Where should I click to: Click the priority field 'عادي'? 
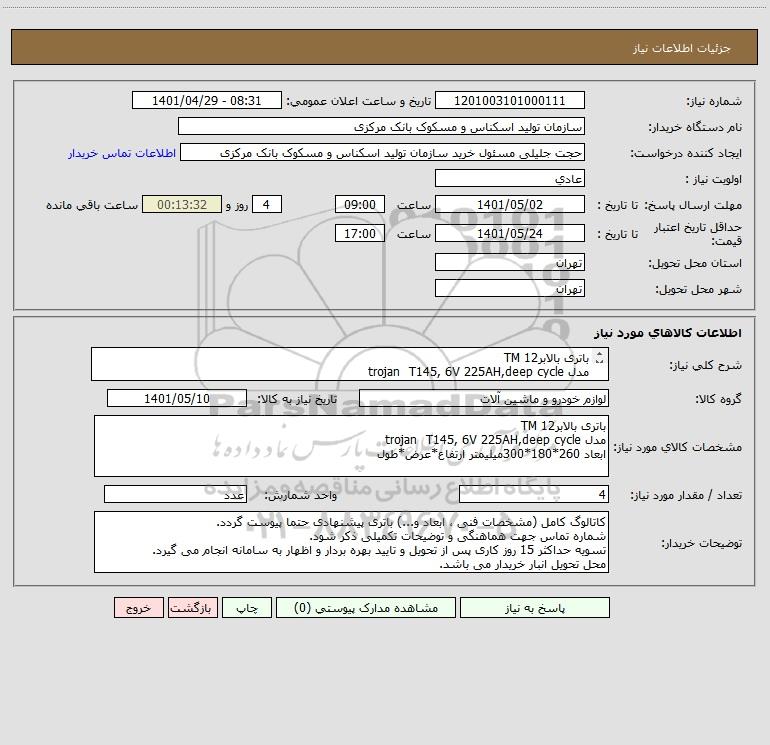510,178
